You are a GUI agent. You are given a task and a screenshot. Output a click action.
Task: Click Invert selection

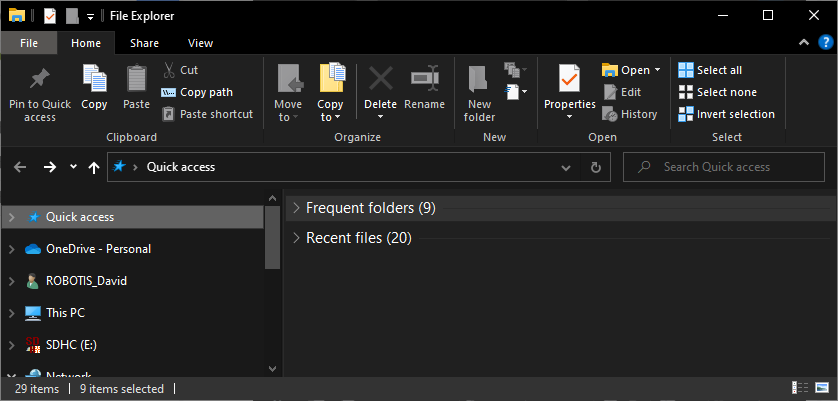pos(726,114)
